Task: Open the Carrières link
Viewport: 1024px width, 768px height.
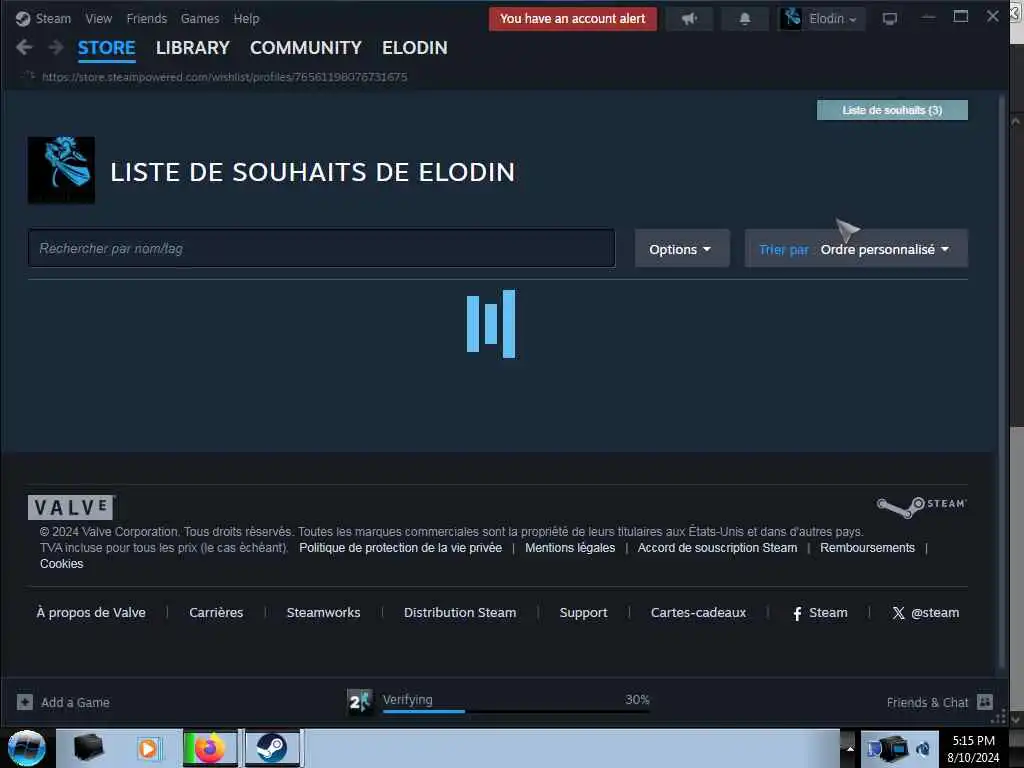Action: click(x=216, y=613)
